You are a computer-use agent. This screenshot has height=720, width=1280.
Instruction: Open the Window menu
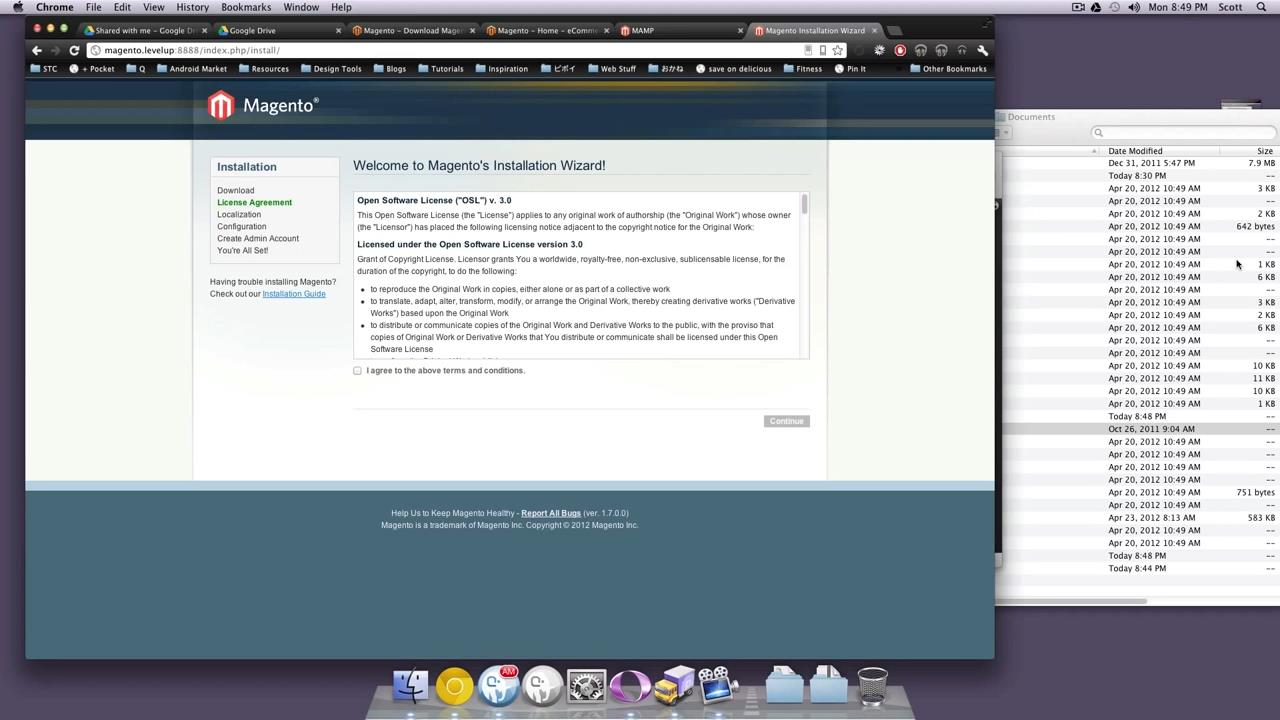[301, 7]
